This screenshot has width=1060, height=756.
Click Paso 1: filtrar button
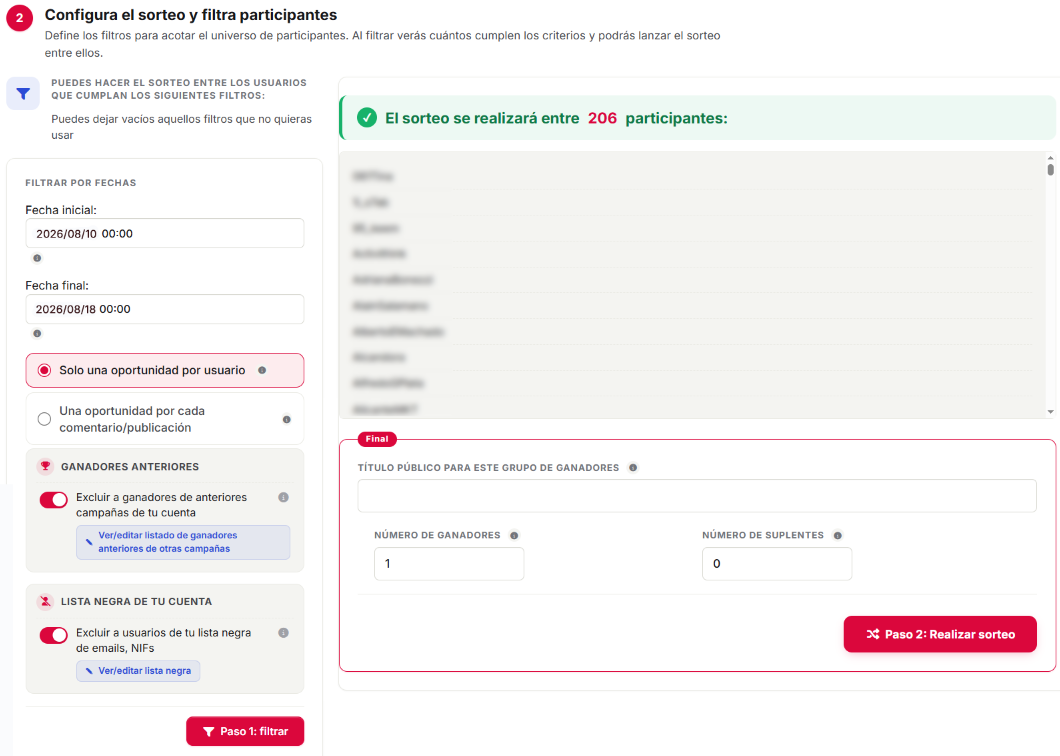[245, 731]
